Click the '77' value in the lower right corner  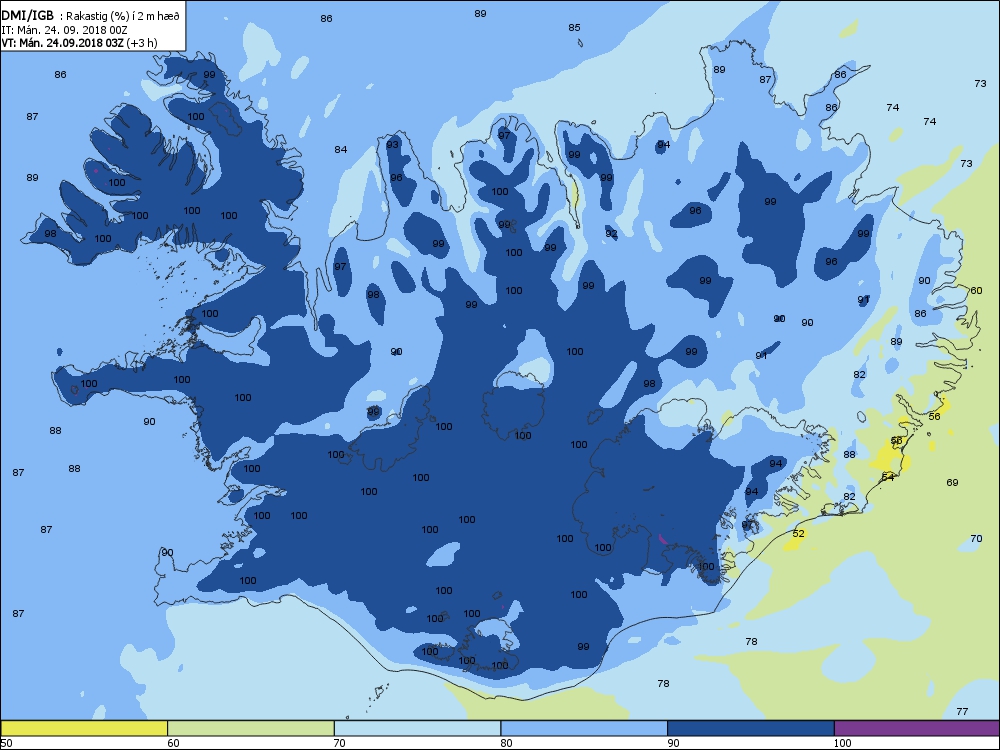962,711
